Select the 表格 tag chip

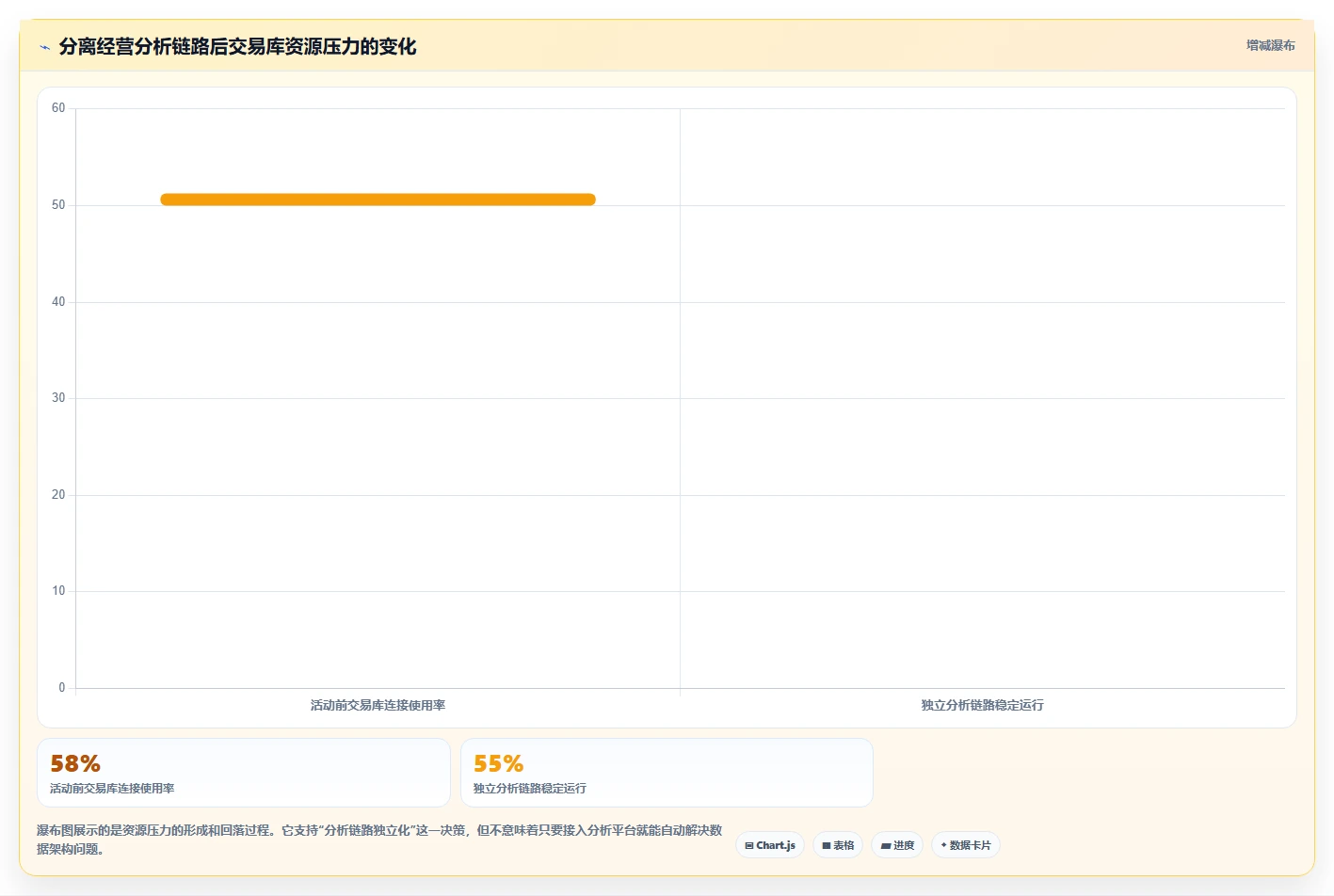pos(838,845)
